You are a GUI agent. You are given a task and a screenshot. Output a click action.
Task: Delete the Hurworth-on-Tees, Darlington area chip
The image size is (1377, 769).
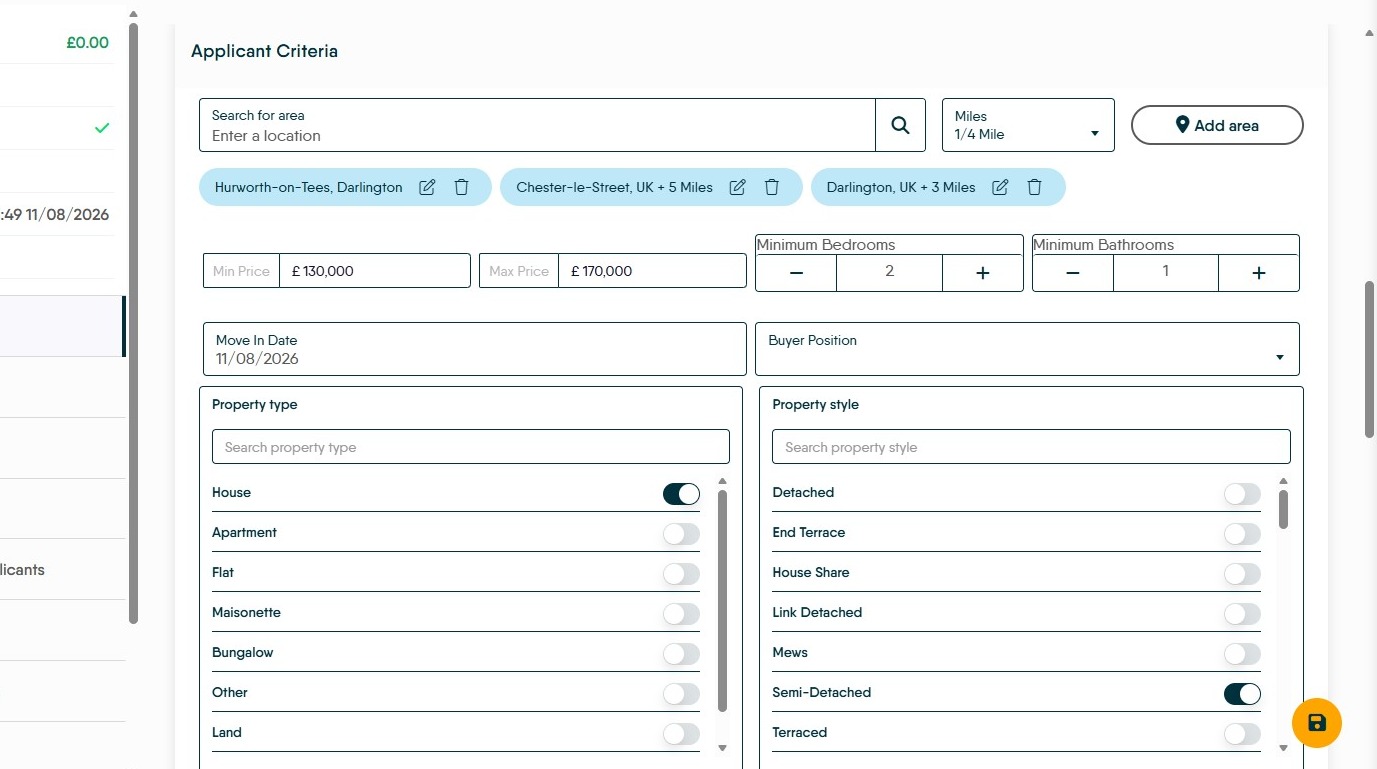click(461, 187)
